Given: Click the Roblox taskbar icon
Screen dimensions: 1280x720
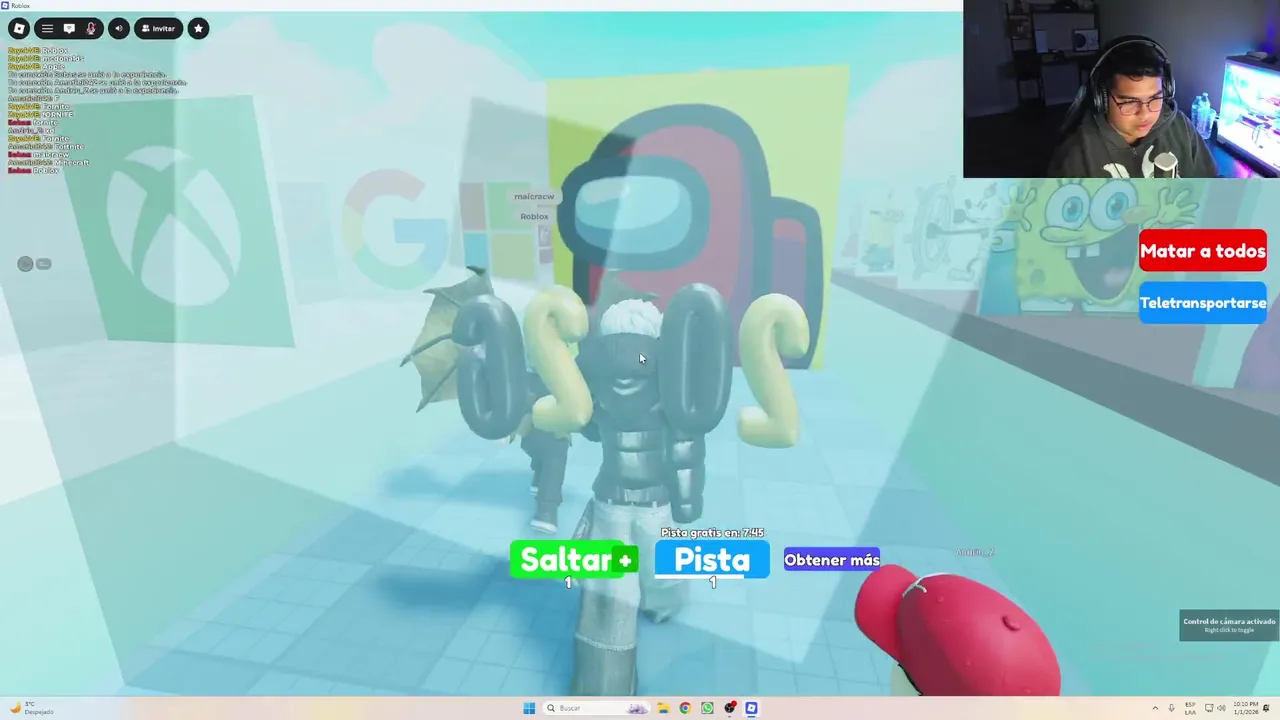Looking at the screenshot, I should click(751, 708).
